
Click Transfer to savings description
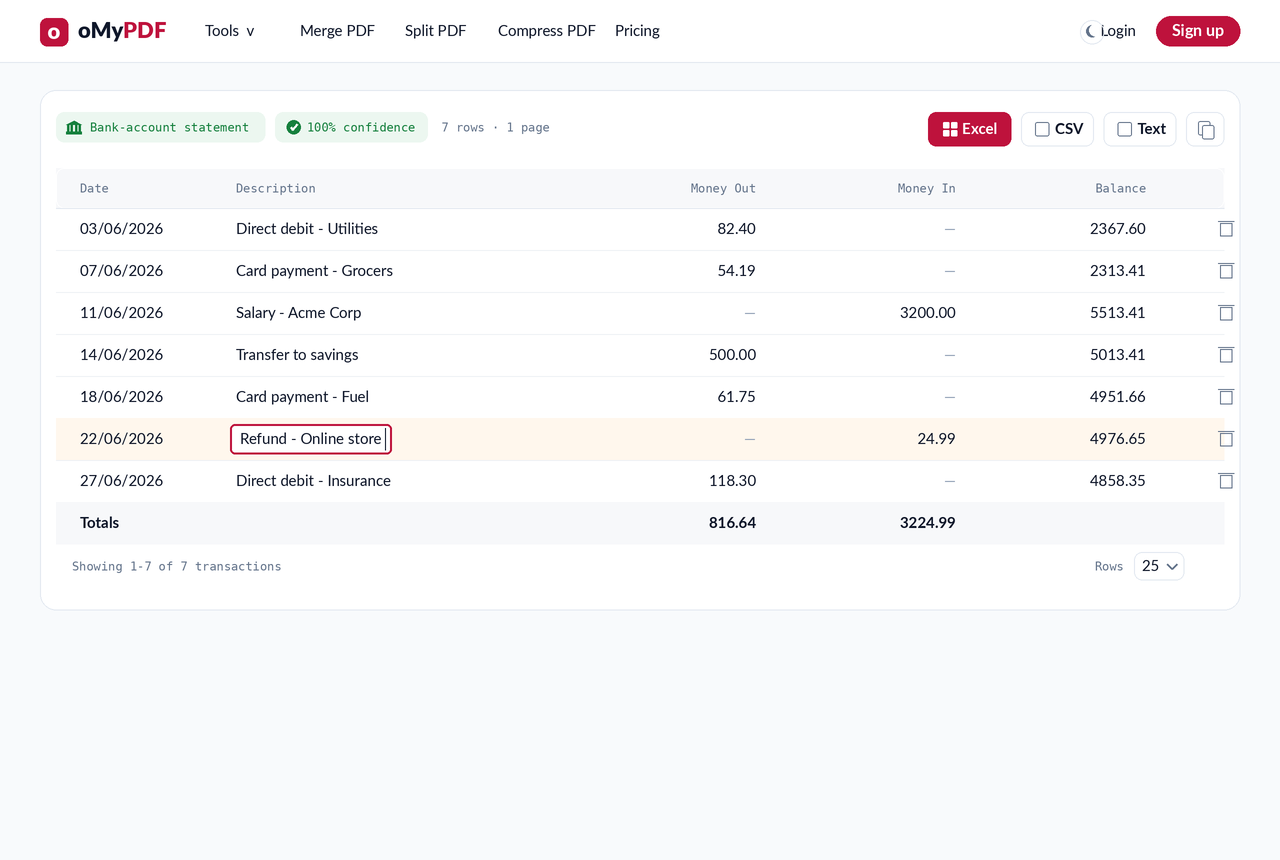pyautogui.click(x=297, y=355)
